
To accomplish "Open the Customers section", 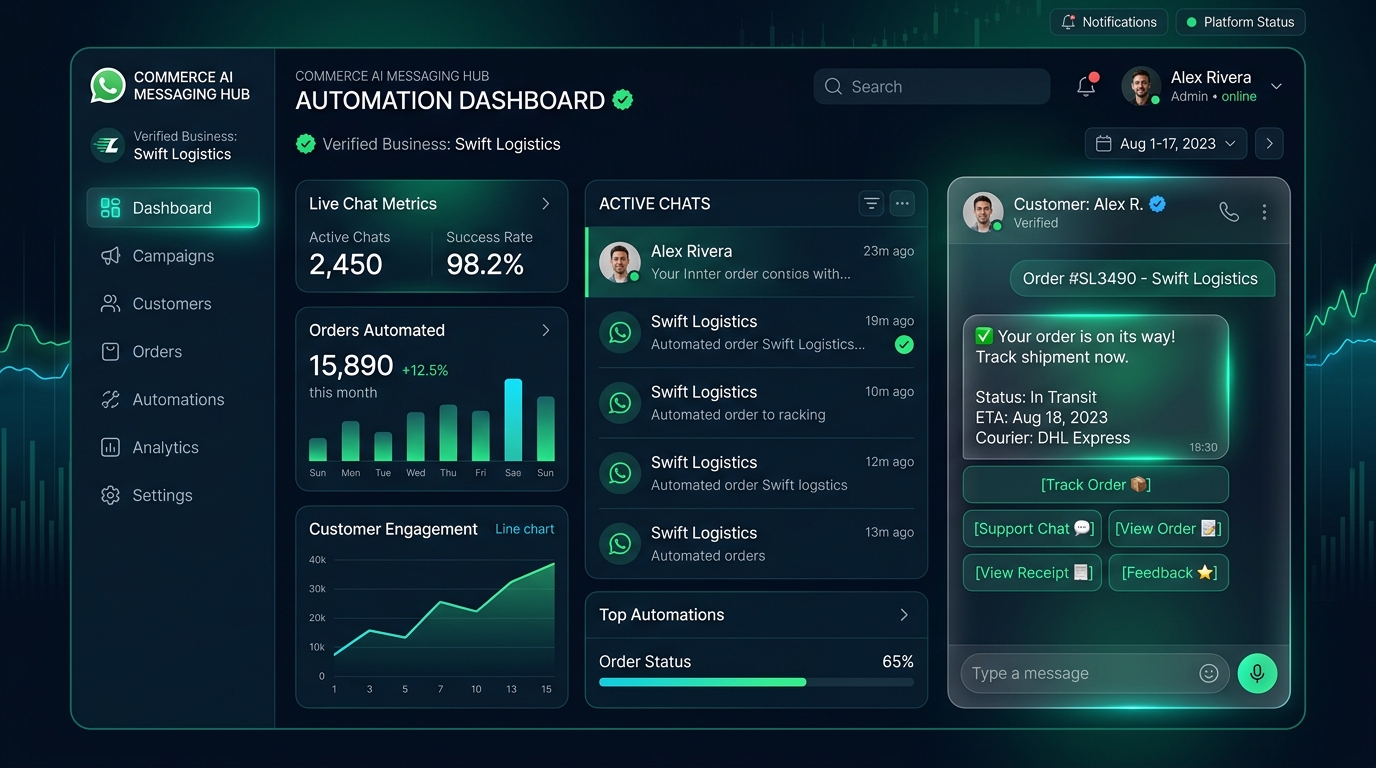I will [173, 304].
